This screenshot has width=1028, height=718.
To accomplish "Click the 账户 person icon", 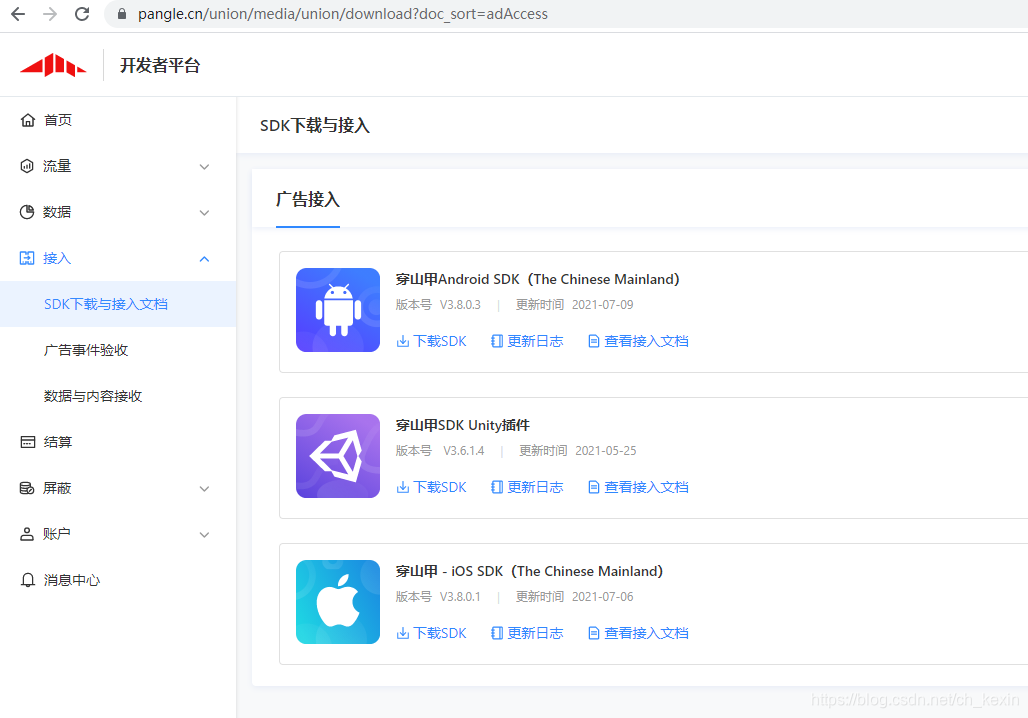I will pos(27,534).
